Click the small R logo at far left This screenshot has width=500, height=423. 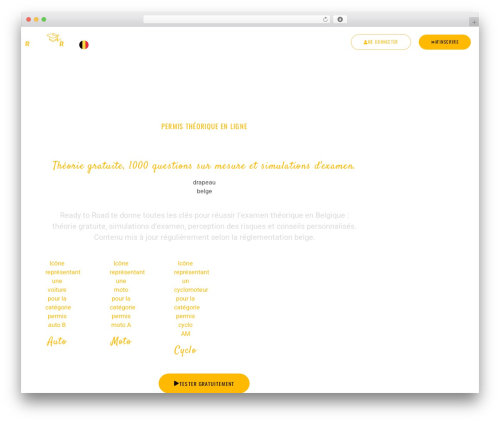[x=27, y=44]
